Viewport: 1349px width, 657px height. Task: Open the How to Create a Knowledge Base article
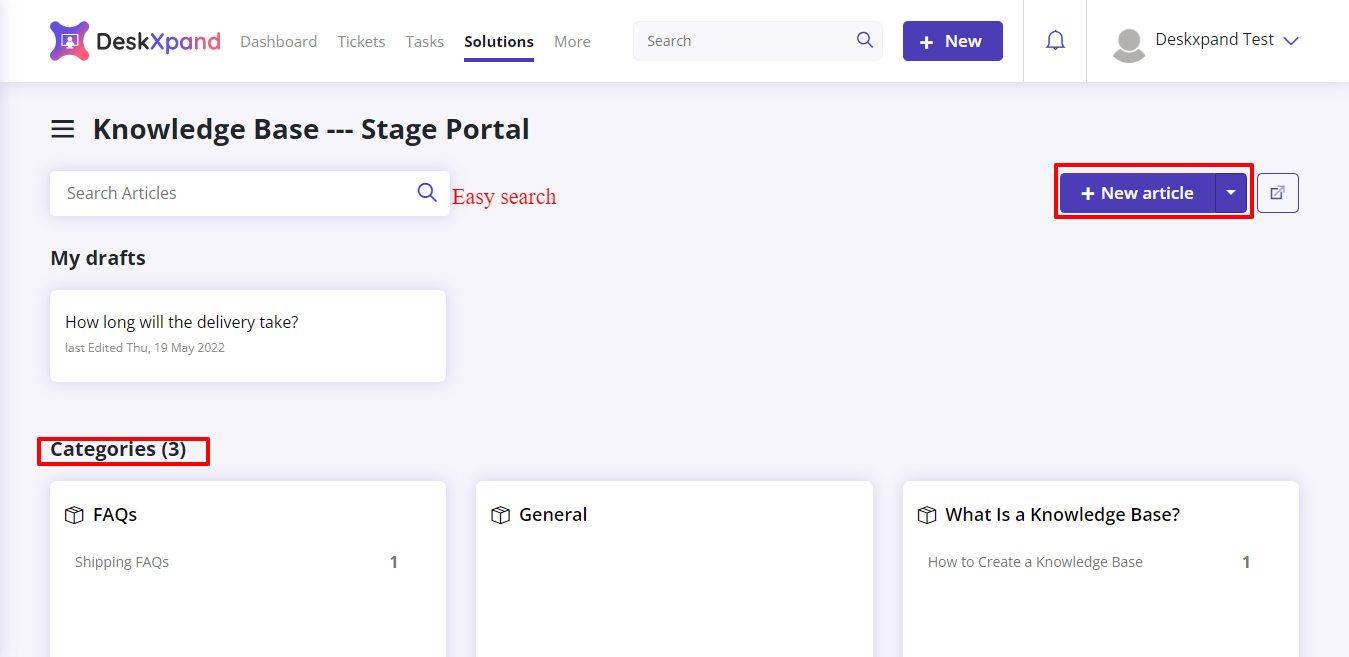pyautogui.click(x=1035, y=562)
